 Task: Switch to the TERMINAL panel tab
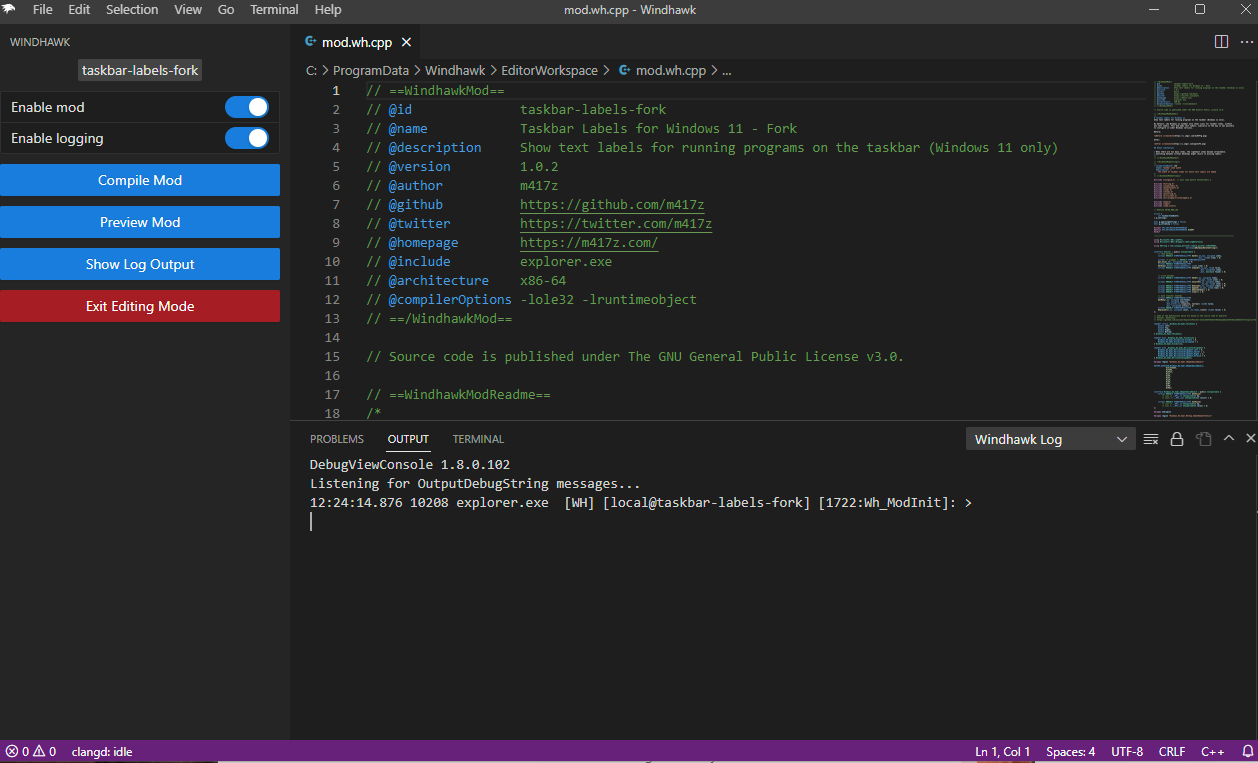tap(478, 439)
